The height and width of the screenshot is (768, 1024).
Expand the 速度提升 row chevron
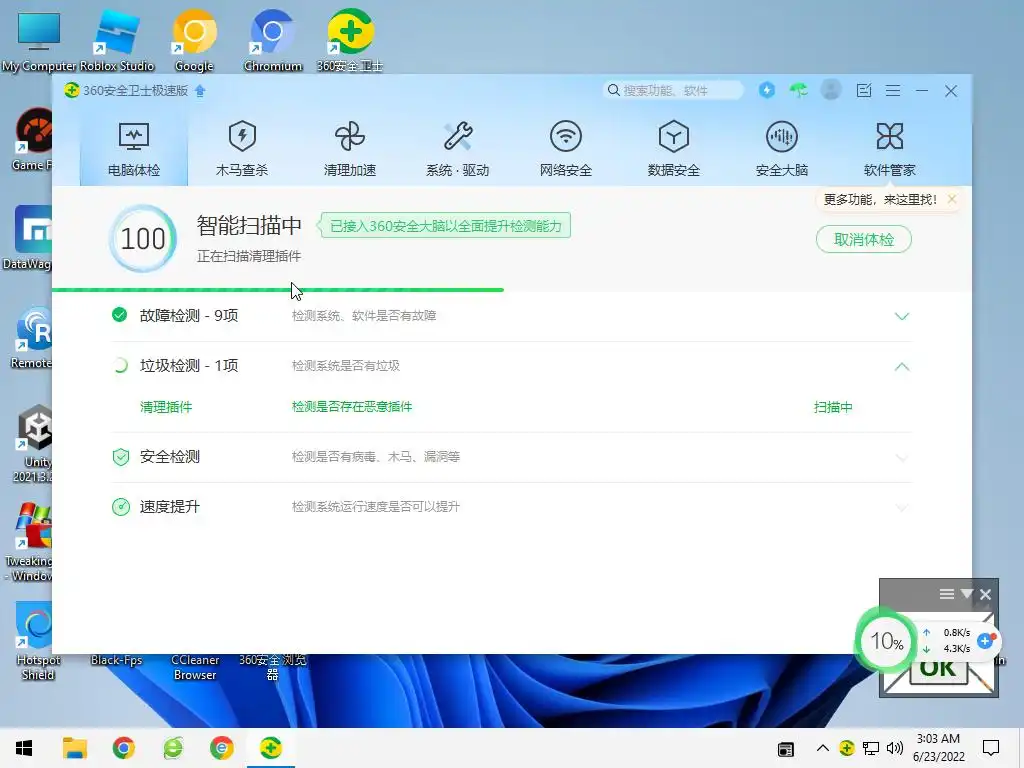(901, 507)
